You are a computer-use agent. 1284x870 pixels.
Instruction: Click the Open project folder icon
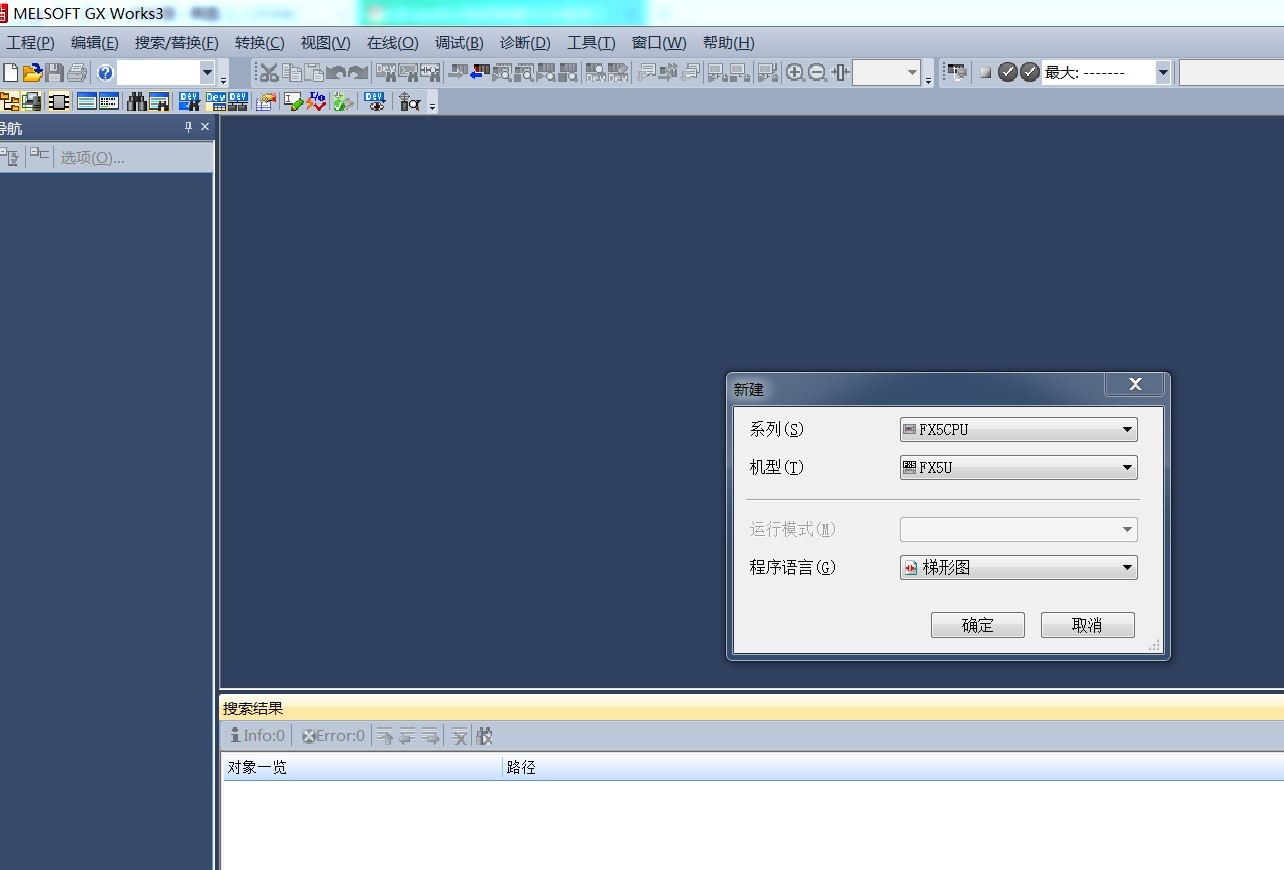(x=33, y=72)
